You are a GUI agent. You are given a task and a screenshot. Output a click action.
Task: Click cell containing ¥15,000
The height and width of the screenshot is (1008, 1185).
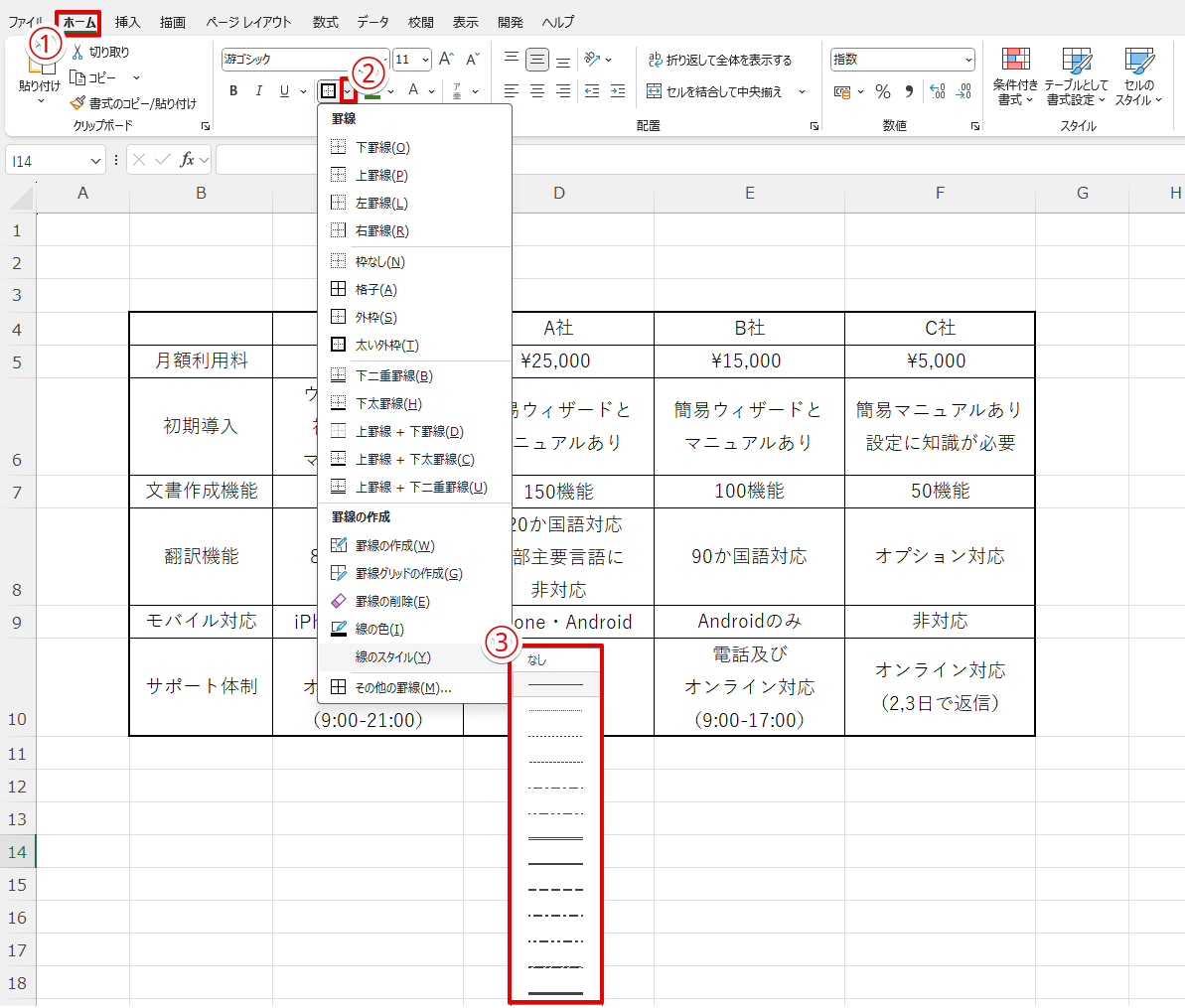point(749,361)
